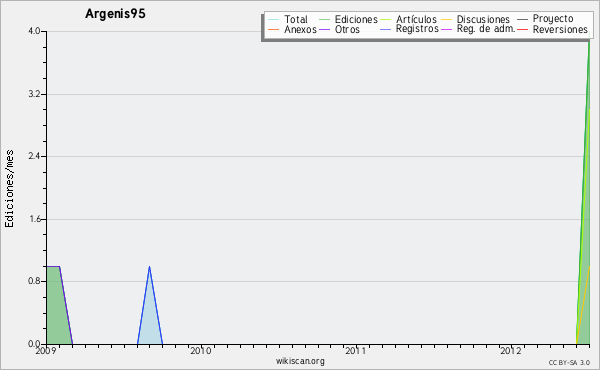
Task: Click the 2.4 y-axis value
Action: [34, 156]
